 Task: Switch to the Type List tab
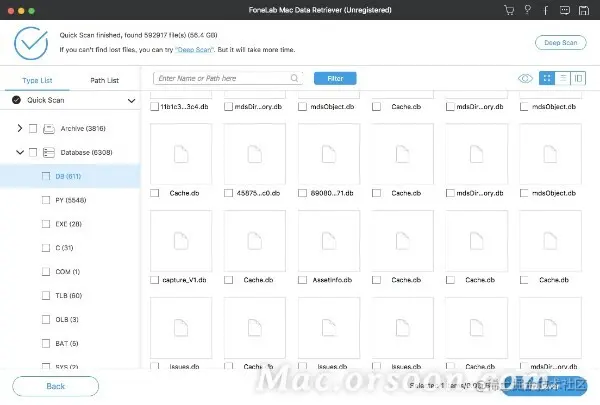[x=37, y=80]
